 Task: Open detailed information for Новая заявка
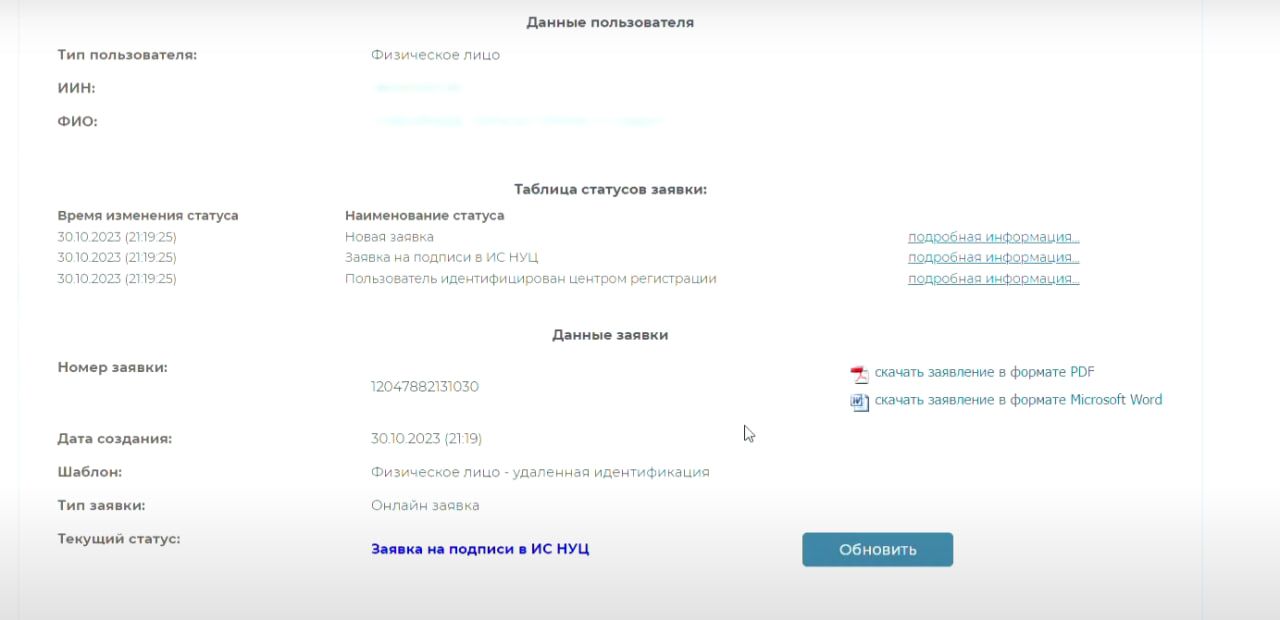pyautogui.click(x=993, y=237)
